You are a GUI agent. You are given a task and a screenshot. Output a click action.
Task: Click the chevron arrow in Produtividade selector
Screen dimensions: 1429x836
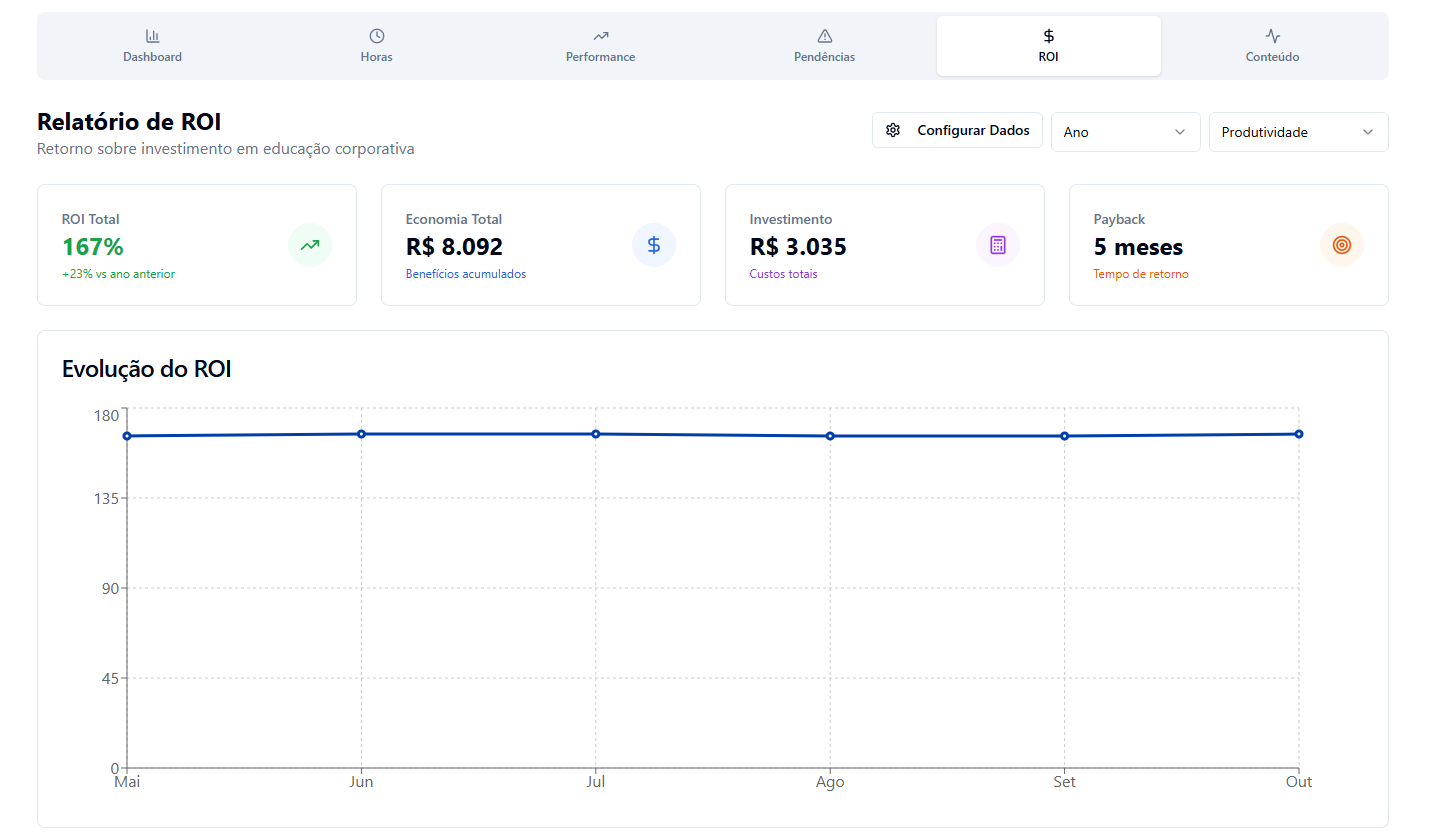click(x=1367, y=132)
